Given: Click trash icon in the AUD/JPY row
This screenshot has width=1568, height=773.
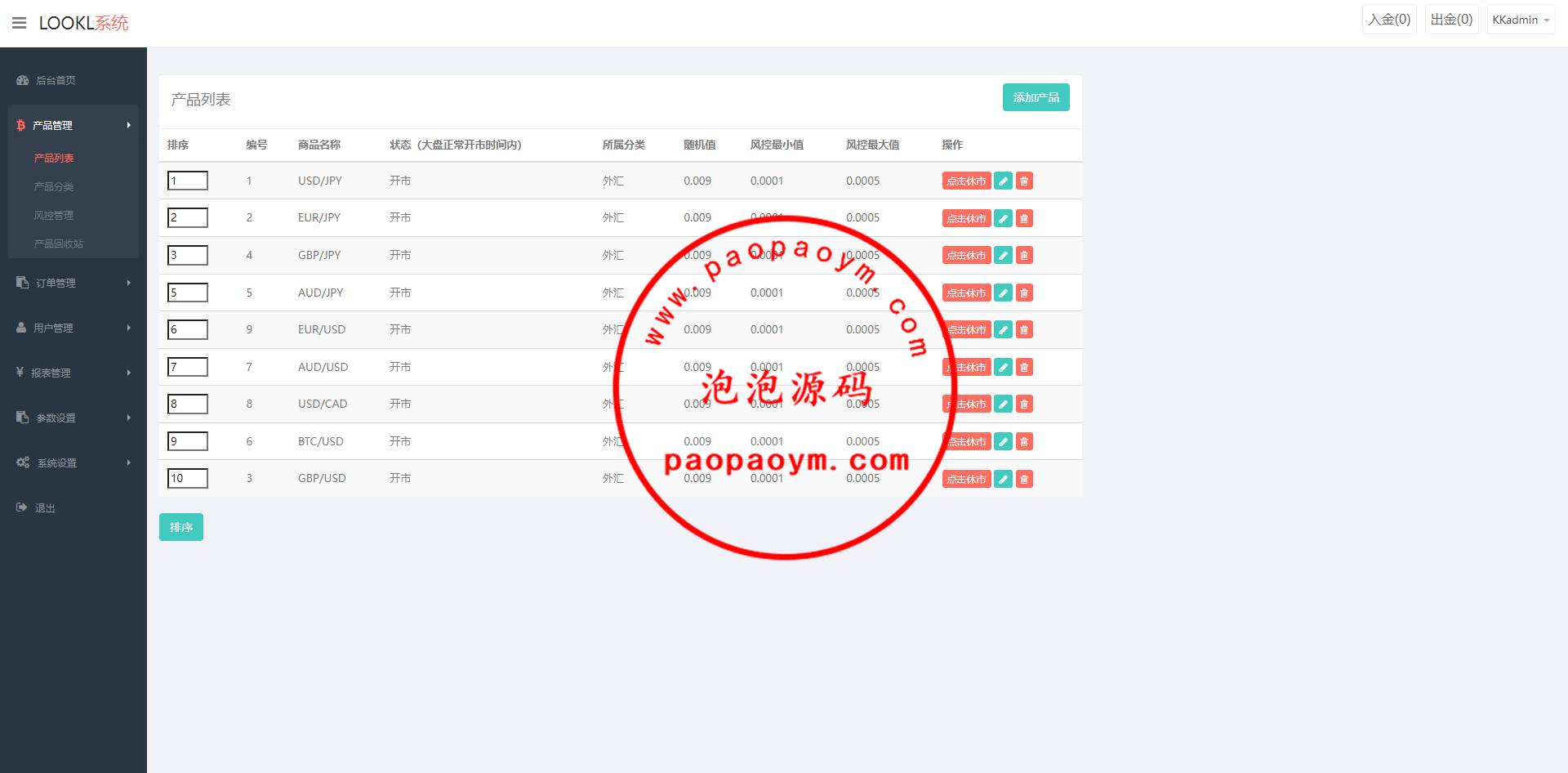Looking at the screenshot, I should tap(1024, 293).
